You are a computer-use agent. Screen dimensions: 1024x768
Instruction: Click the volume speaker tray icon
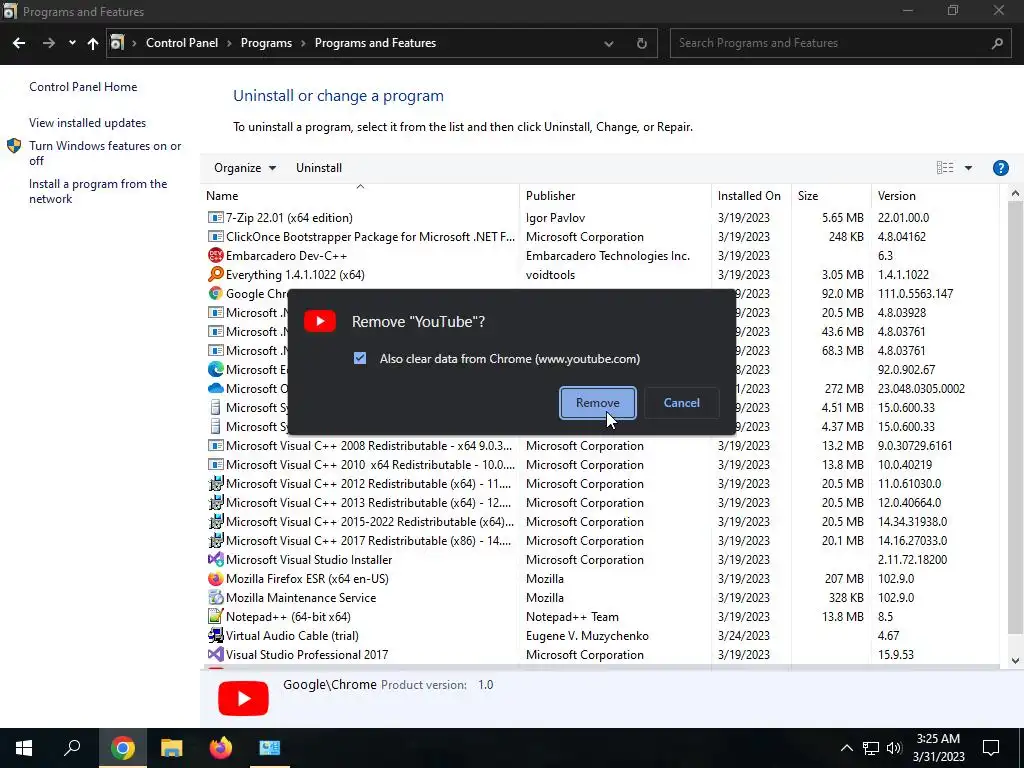click(894, 748)
